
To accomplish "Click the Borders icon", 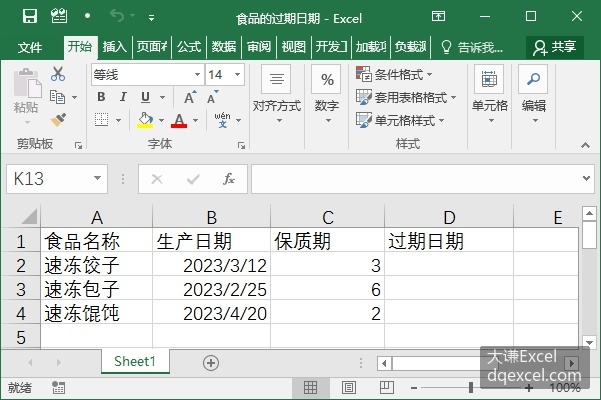I will pos(102,120).
